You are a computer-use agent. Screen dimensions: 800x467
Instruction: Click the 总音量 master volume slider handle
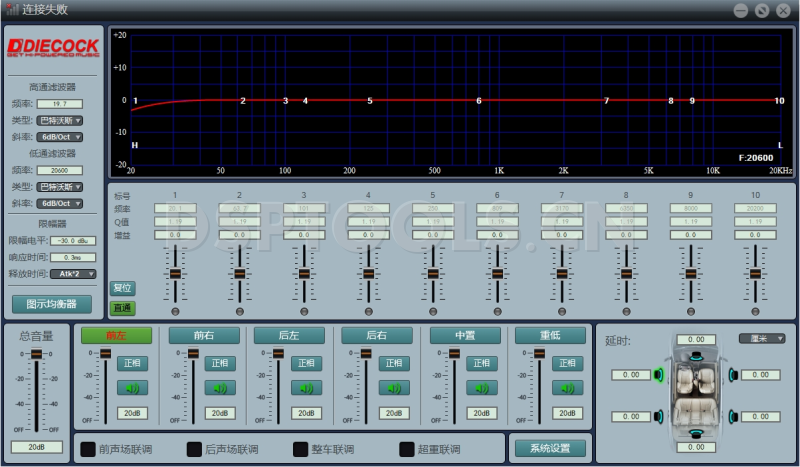(x=37, y=355)
